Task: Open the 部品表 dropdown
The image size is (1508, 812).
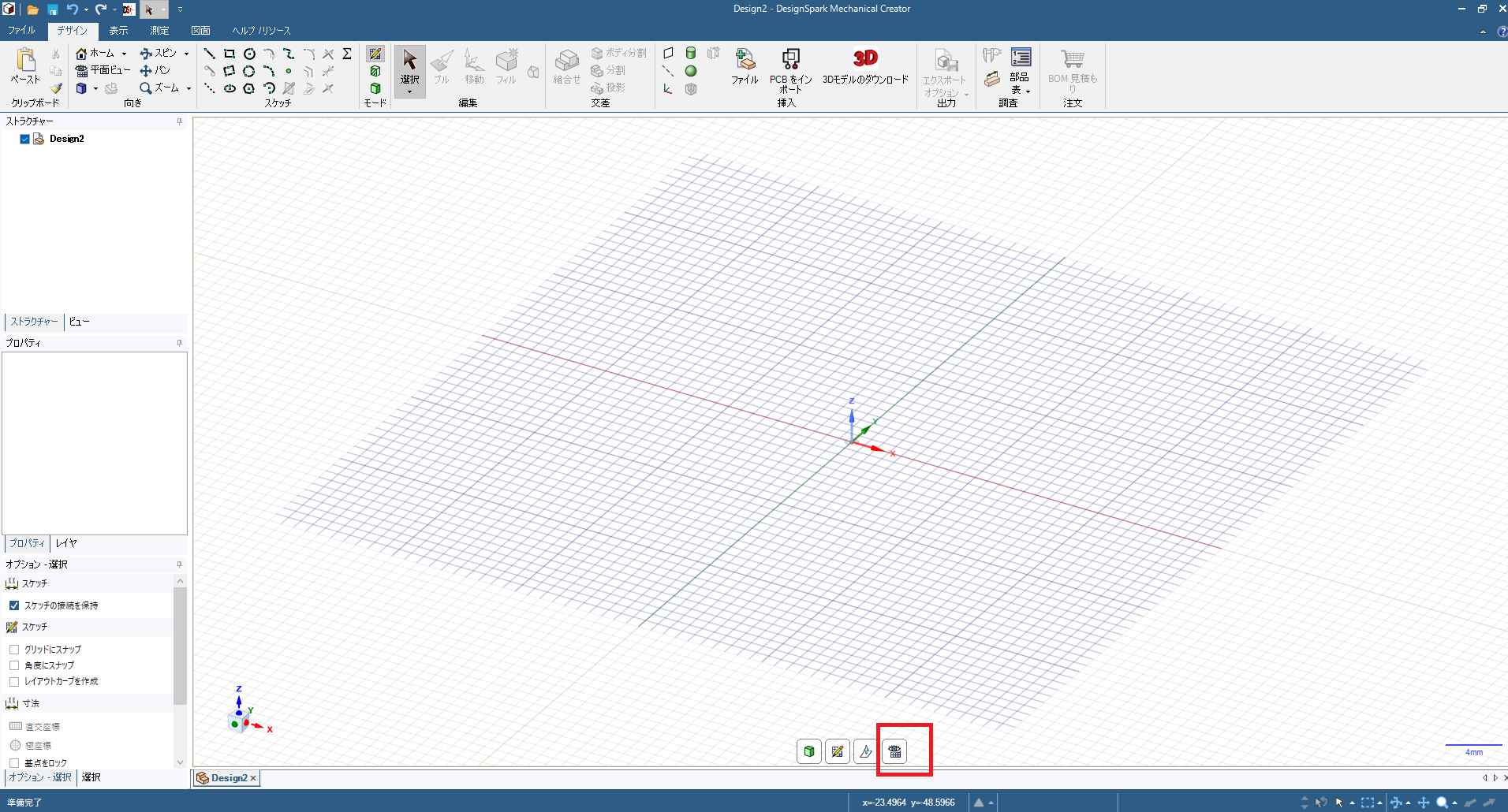Action: click(x=1028, y=91)
